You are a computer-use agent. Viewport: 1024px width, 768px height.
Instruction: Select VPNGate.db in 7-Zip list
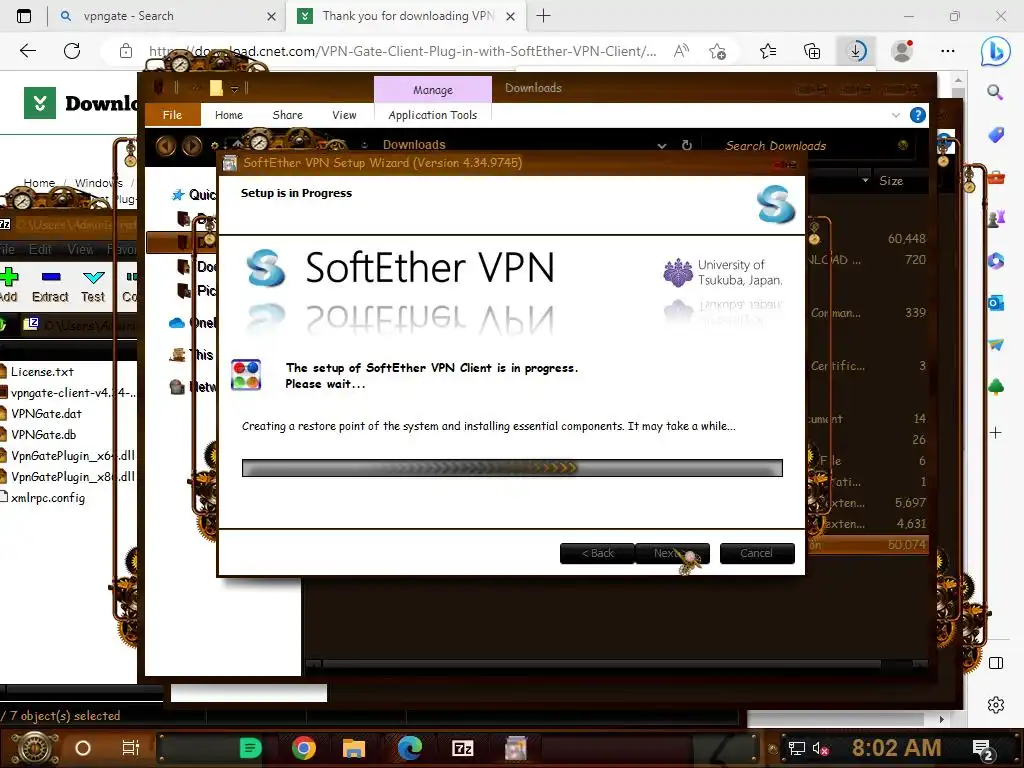pyautogui.click(x=43, y=434)
